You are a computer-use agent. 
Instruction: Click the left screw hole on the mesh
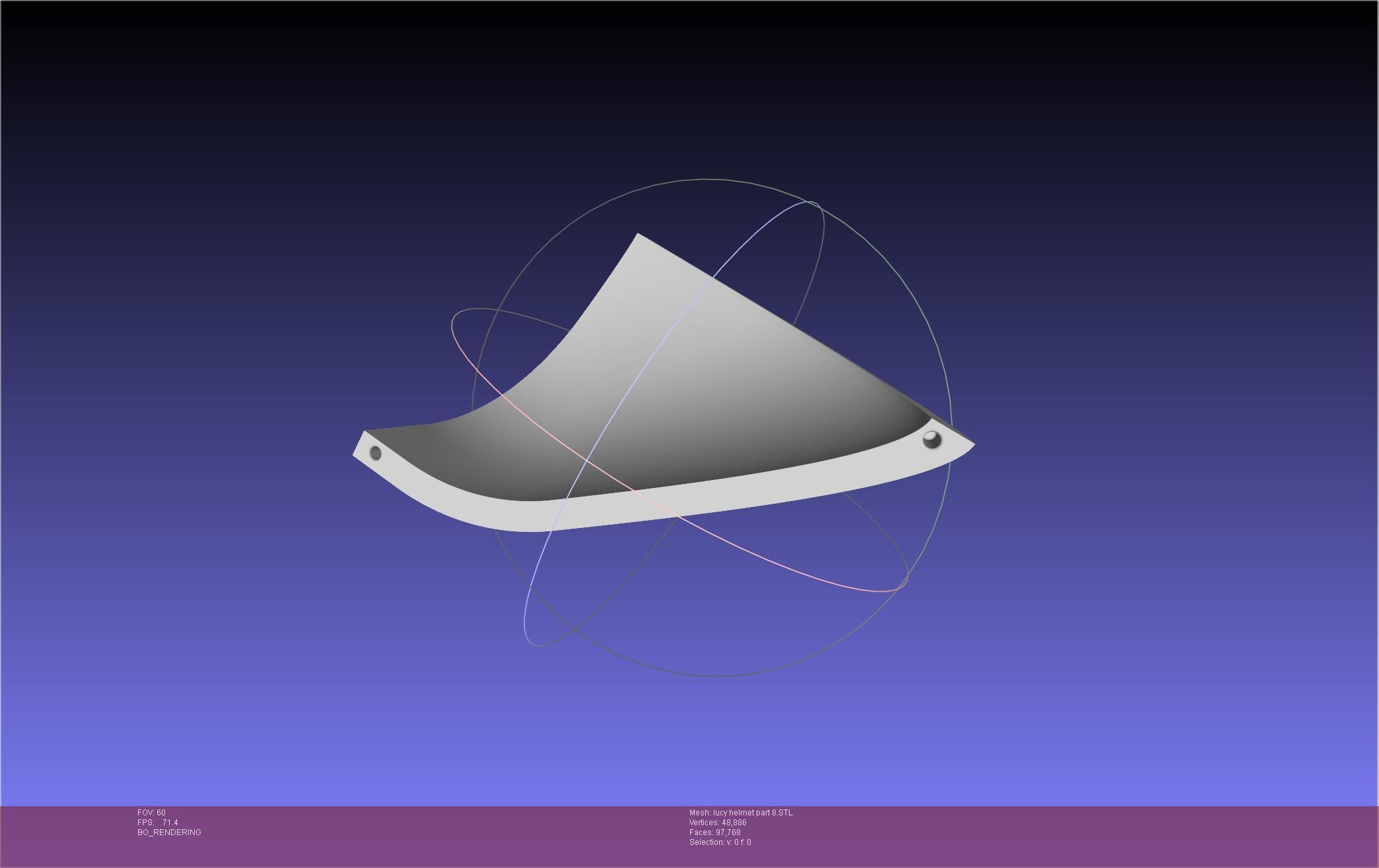[x=376, y=453]
